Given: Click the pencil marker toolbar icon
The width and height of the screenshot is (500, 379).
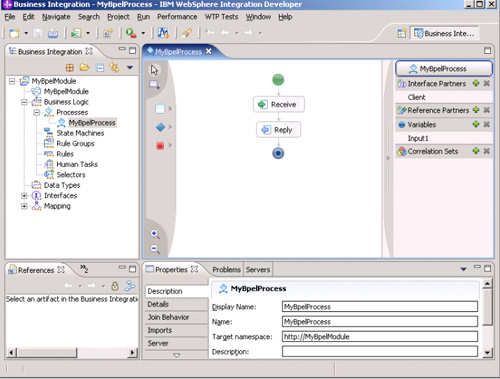Looking at the screenshot, I should [187, 33].
